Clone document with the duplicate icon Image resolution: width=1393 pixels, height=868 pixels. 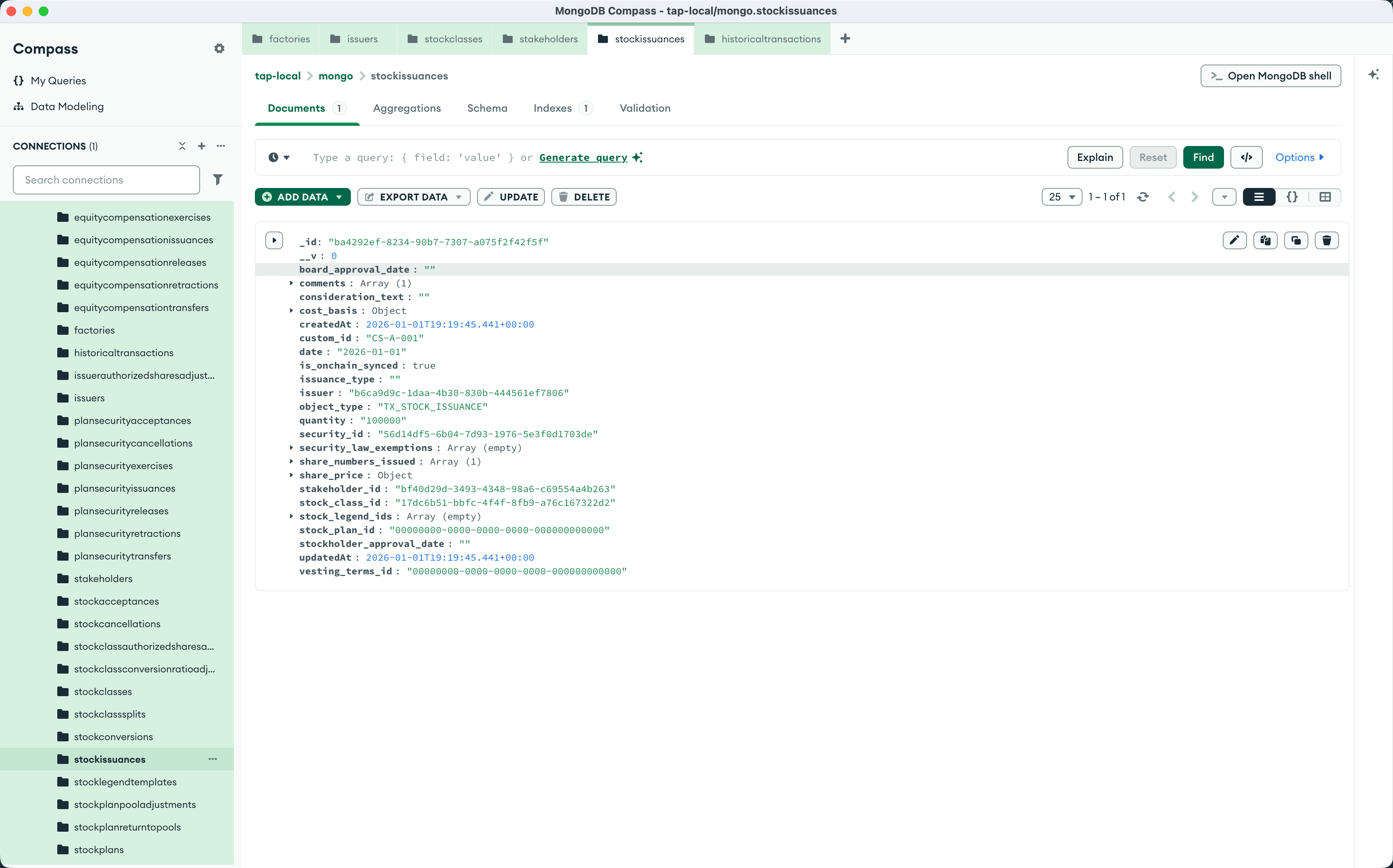pyautogui.click(x=1296, y=240)
